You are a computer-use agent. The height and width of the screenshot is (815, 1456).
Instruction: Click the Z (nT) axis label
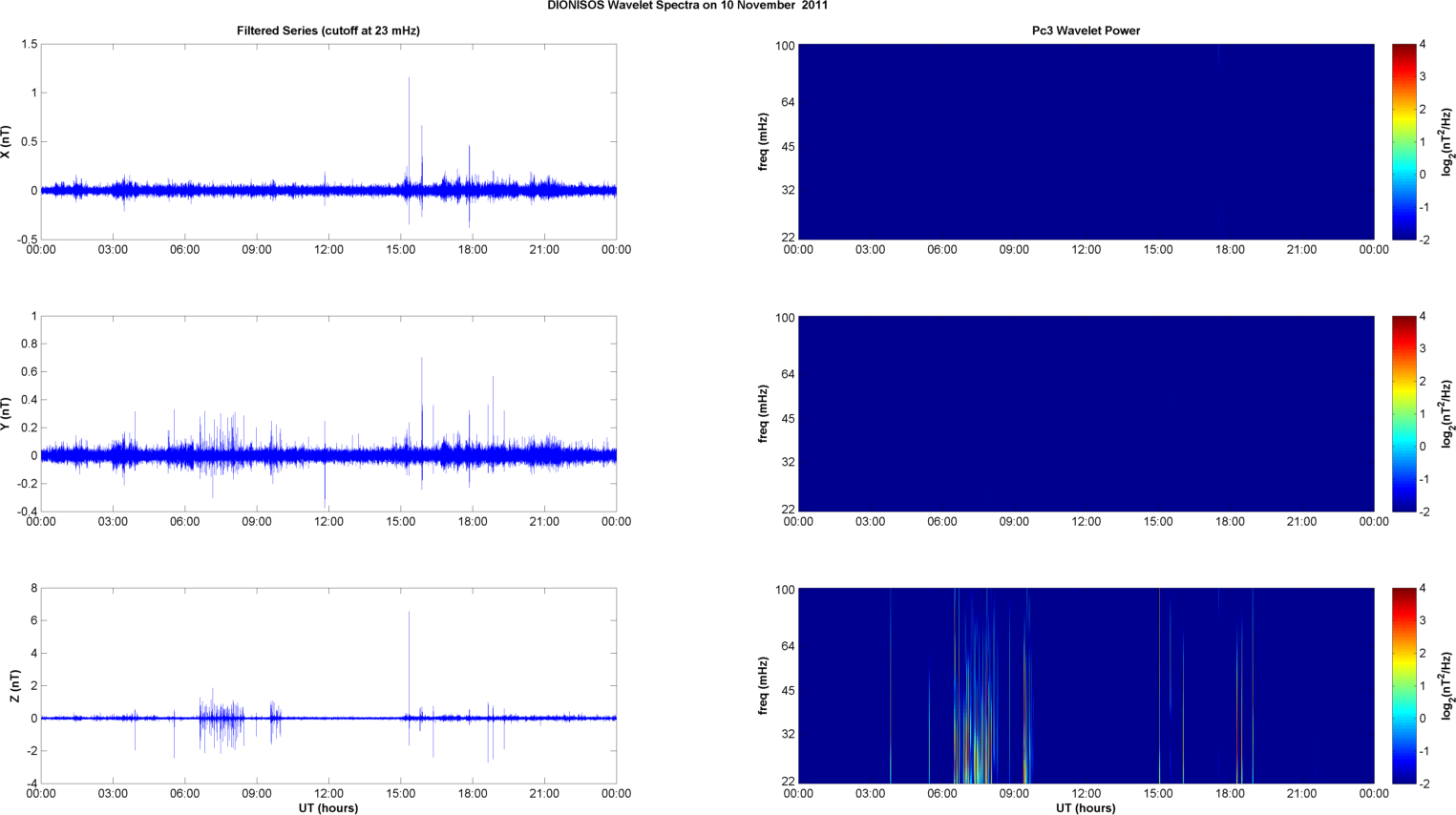(x=15, y=686)
